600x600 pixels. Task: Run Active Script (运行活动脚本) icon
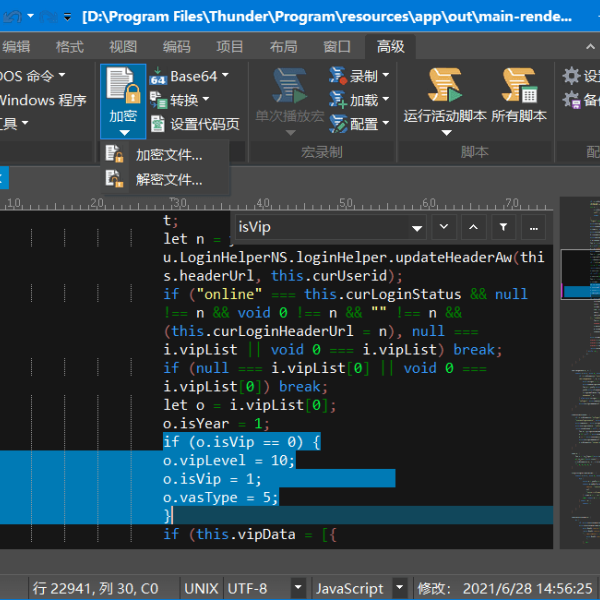pyautogui.click(x=445, y=85)
